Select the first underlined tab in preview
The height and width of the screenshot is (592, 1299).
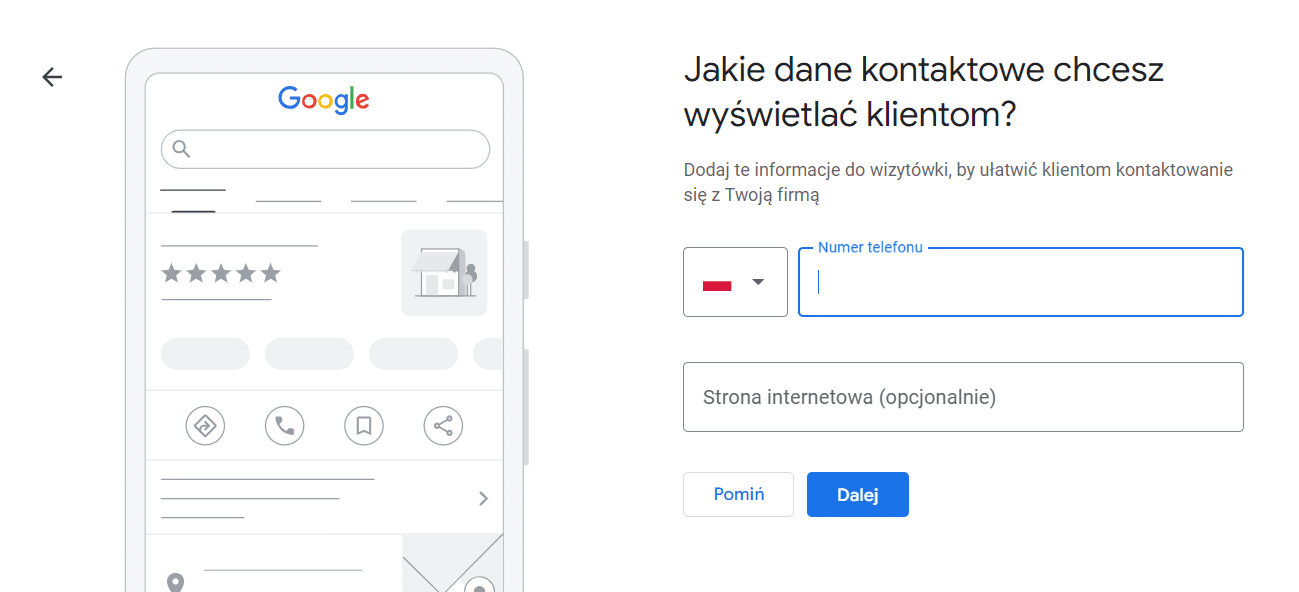193,199
